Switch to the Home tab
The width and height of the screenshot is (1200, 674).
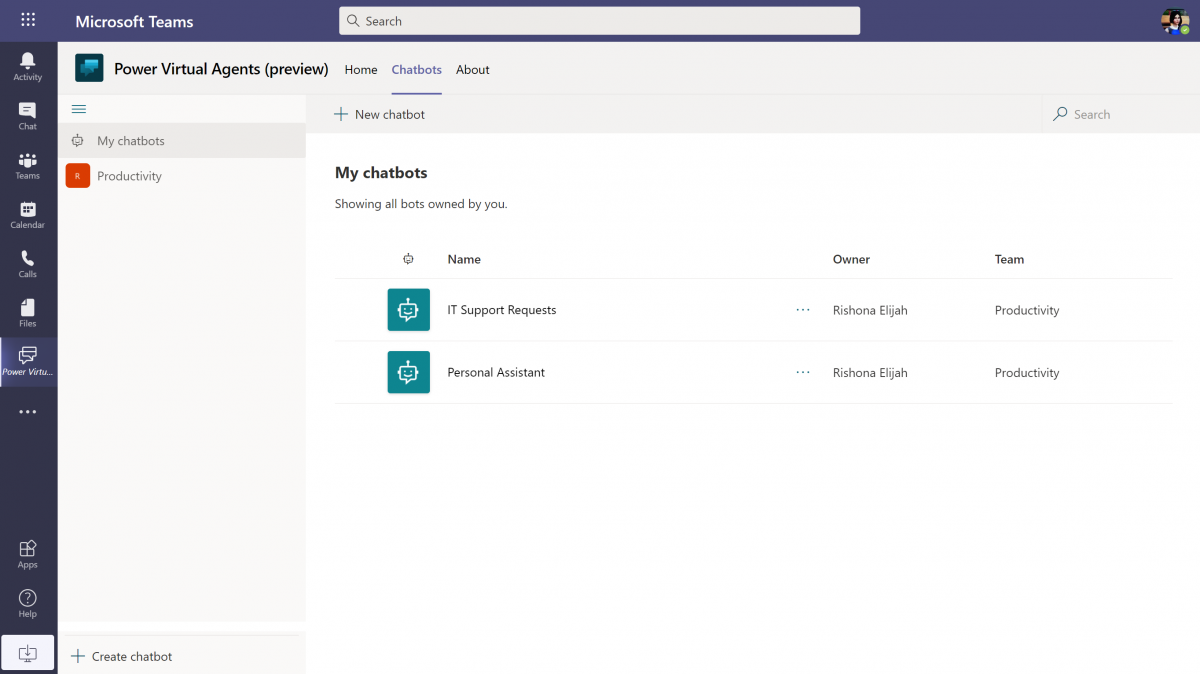point(361,69)
